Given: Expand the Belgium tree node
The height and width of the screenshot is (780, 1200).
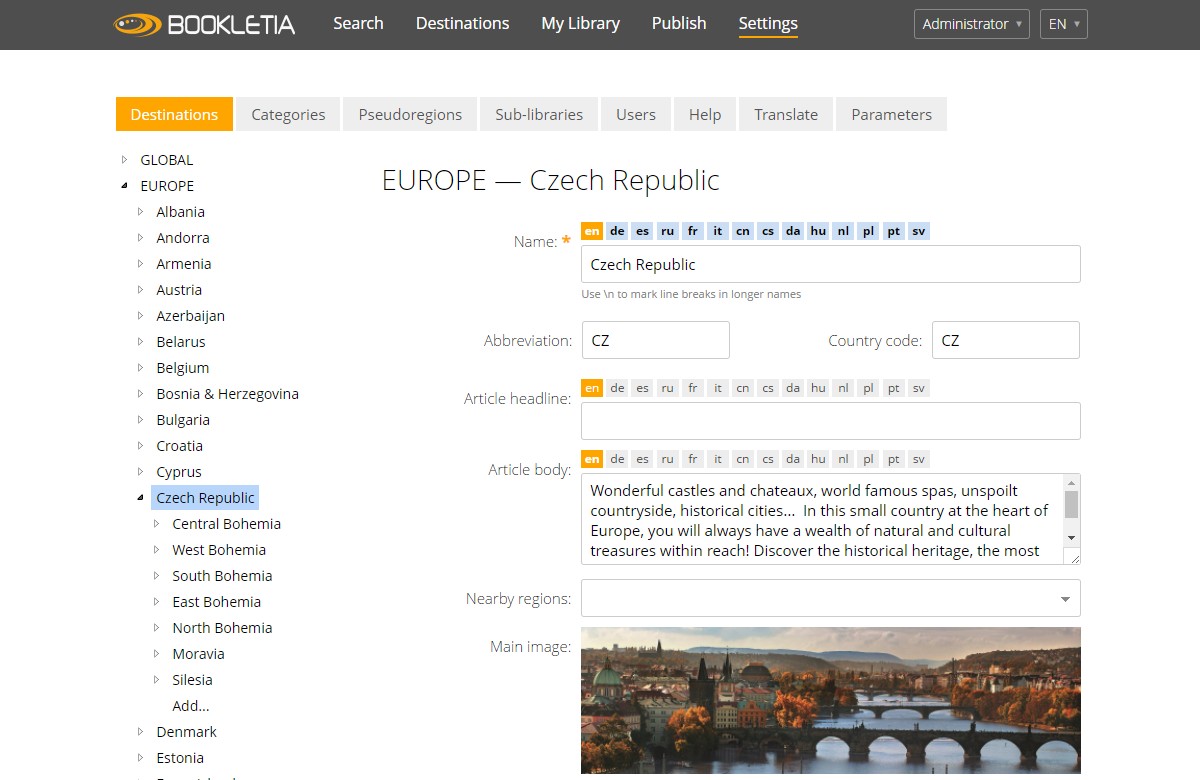Looking at the screenshot, I should [140, 368].
